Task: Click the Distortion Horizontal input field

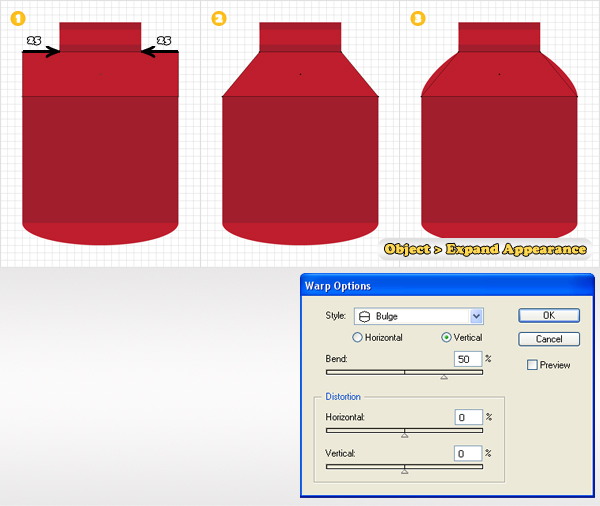Action: 468,417
